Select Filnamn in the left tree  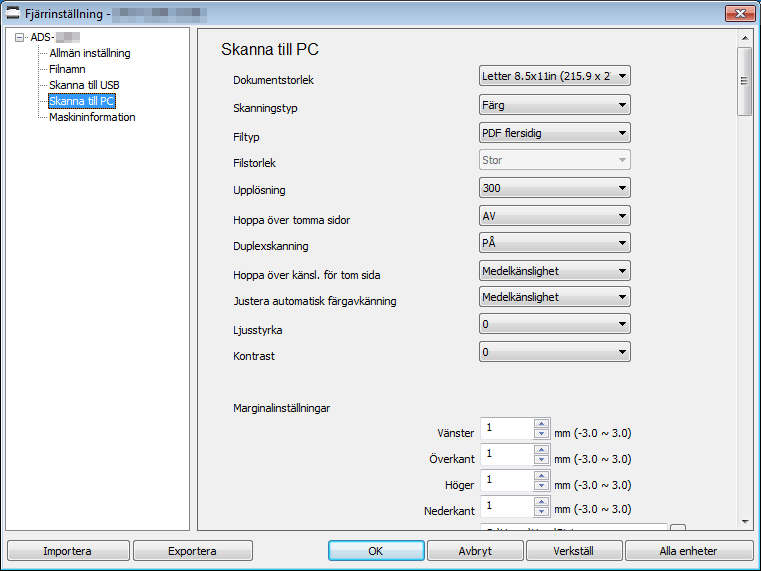67,69
